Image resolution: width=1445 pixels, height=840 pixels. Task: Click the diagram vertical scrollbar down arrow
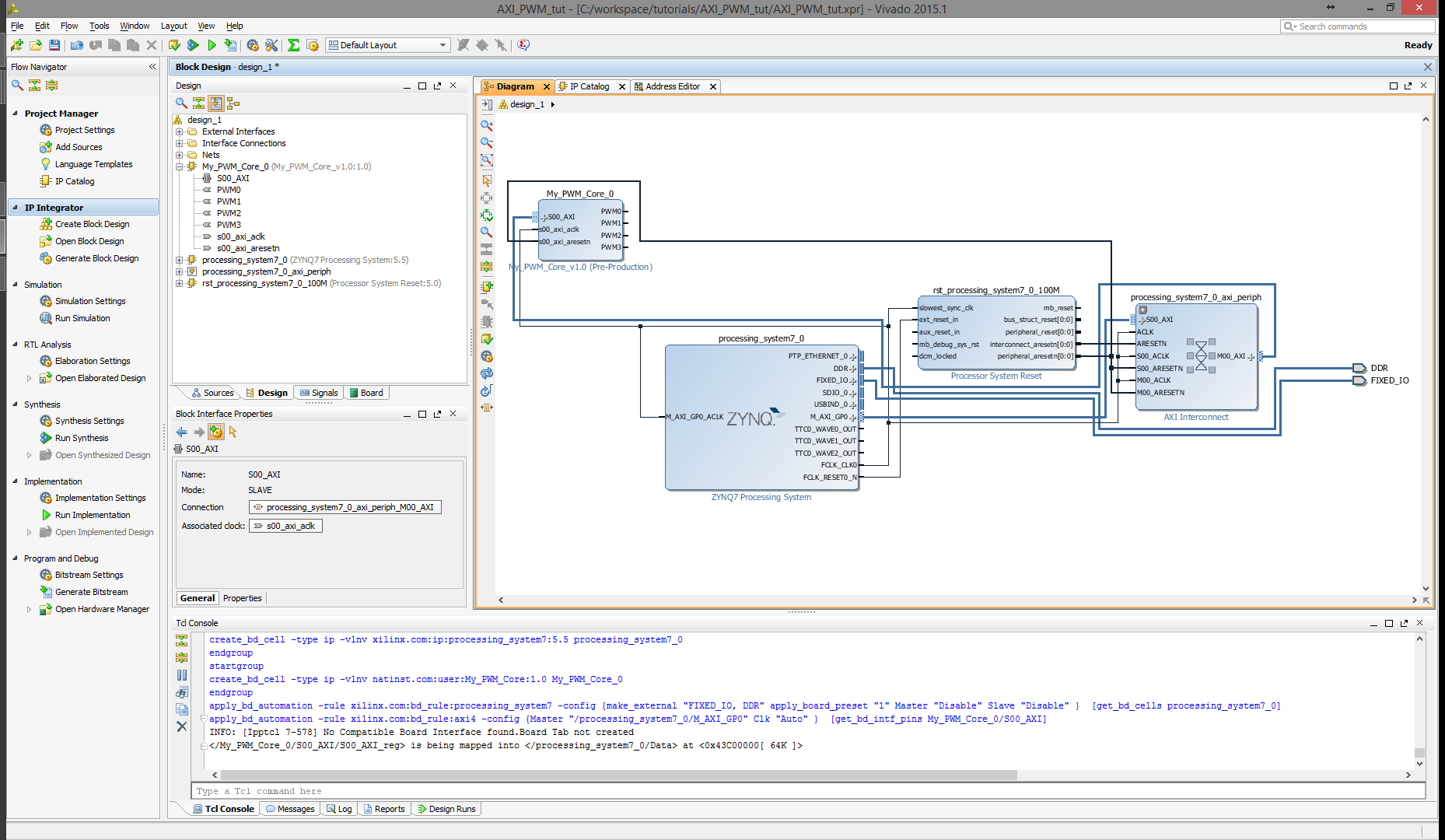1426,589
